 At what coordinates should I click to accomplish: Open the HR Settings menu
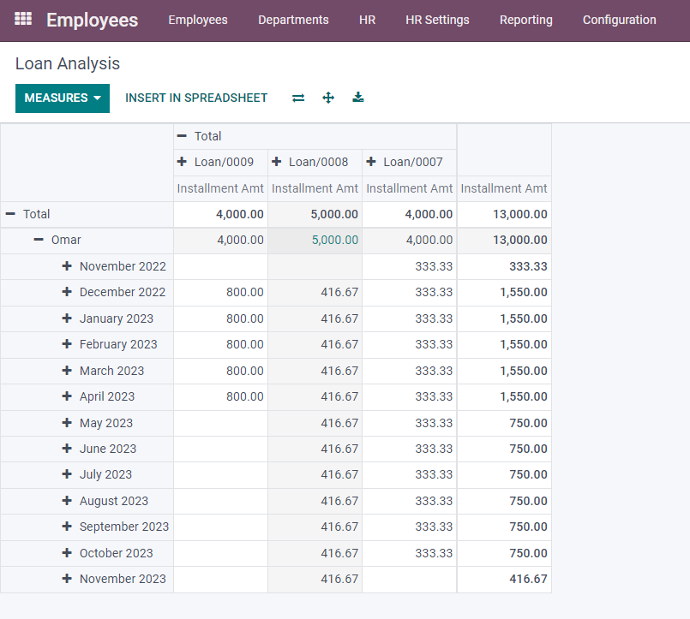[437, 20]
